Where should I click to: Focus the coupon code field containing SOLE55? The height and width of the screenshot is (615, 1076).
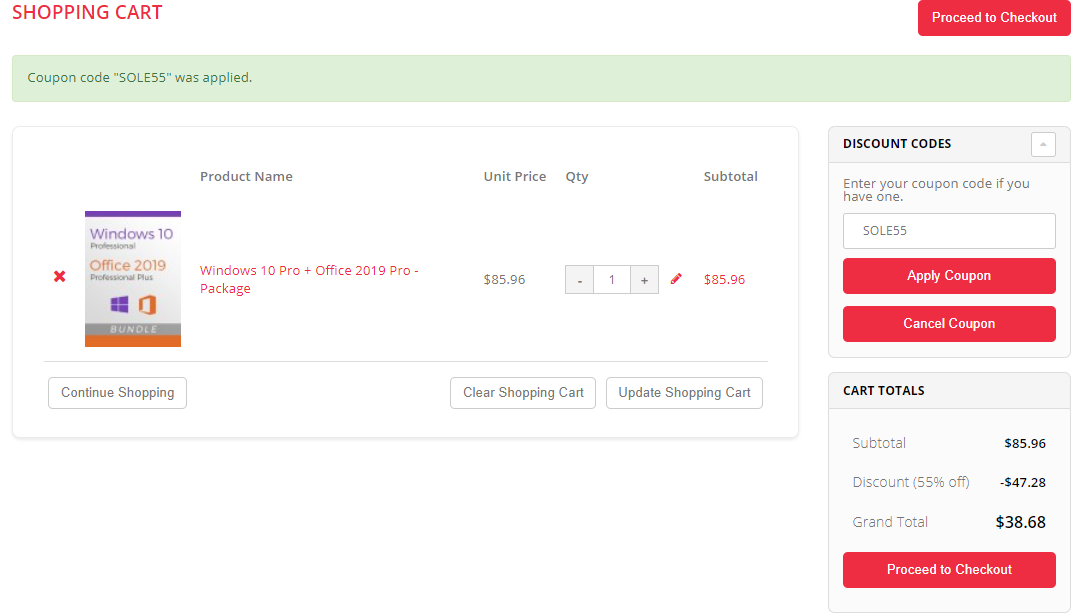949,231
